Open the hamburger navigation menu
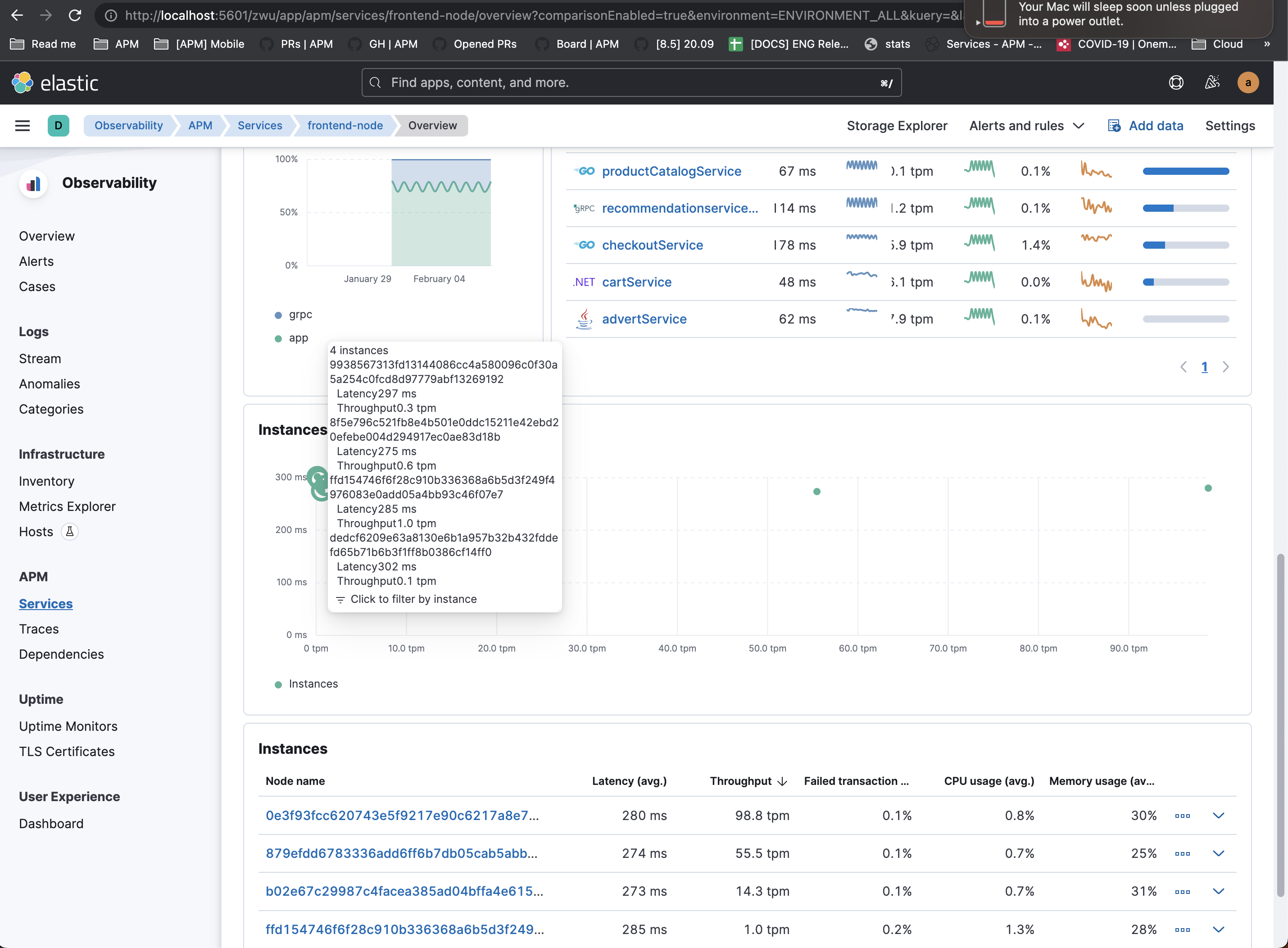 click(x=23, y=126)
